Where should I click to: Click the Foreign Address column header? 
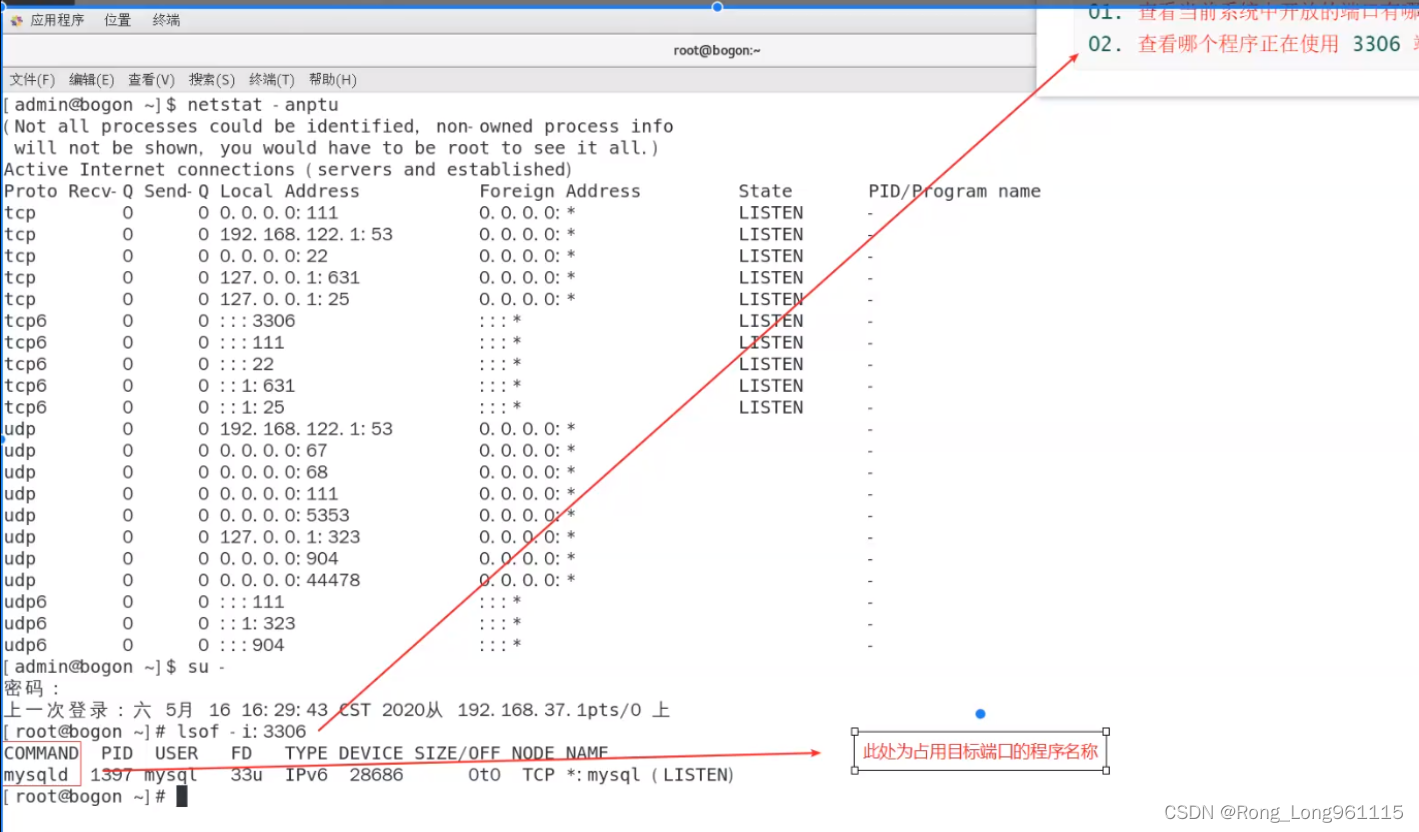coord(560,191)
